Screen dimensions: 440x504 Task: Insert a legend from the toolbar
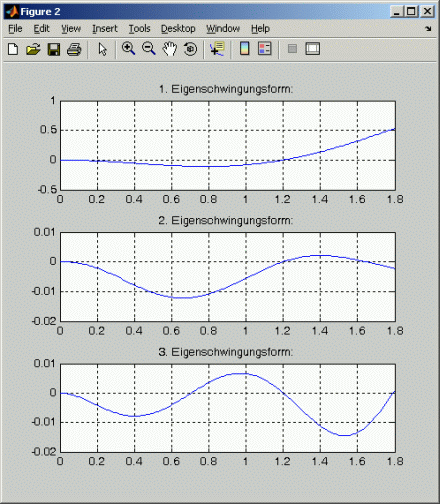coord(265,49)
